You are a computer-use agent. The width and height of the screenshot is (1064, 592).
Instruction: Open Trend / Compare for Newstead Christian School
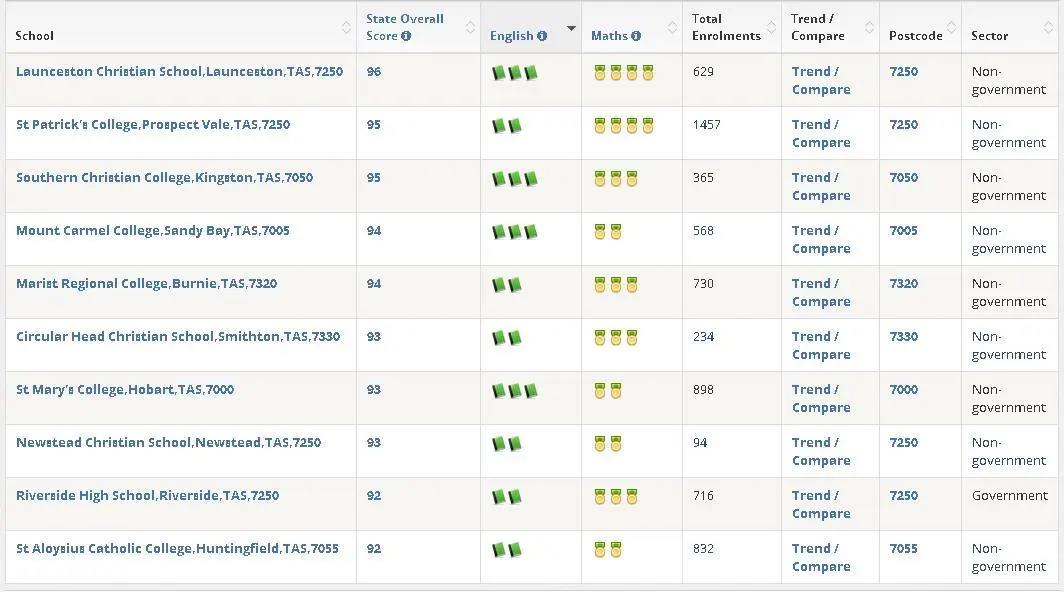821,451
